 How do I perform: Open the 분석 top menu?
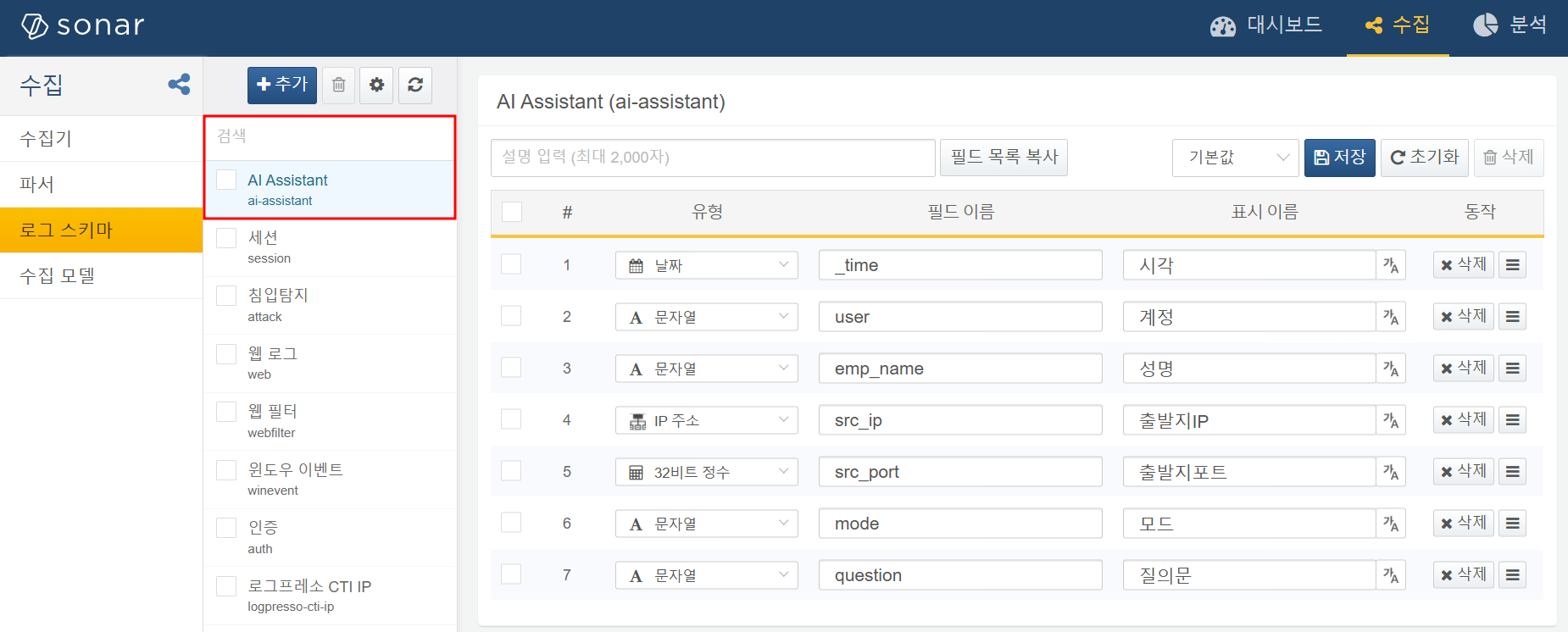(1510, 25)
